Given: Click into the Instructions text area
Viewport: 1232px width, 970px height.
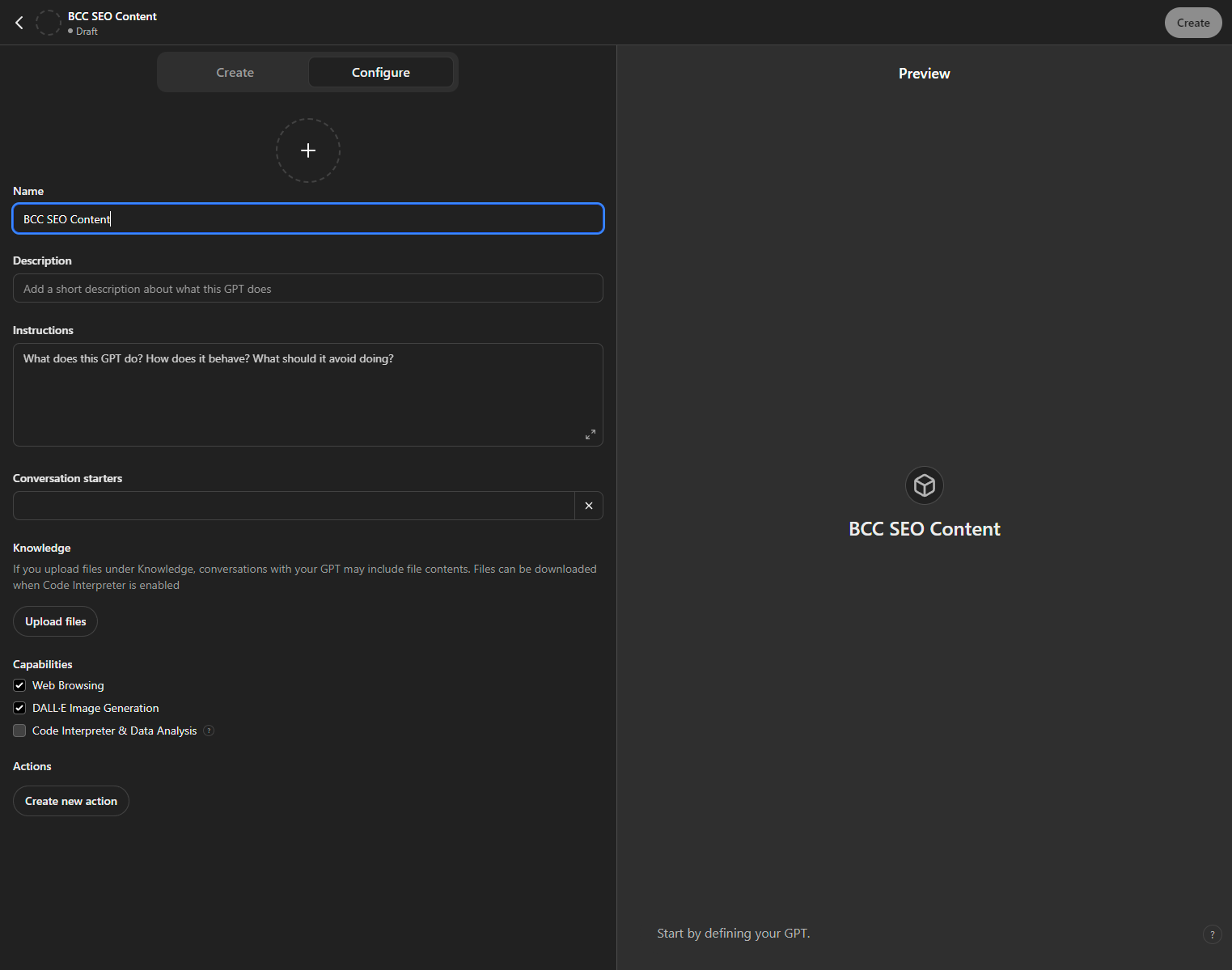Looking at the screenshot, I should pyautogui.click(x=308, y=395).
